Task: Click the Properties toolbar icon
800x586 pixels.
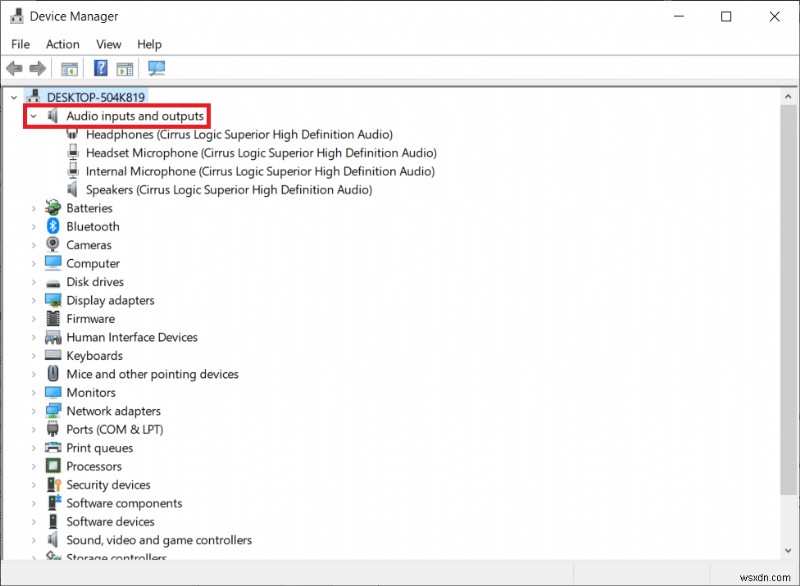Action: point(123,68)
